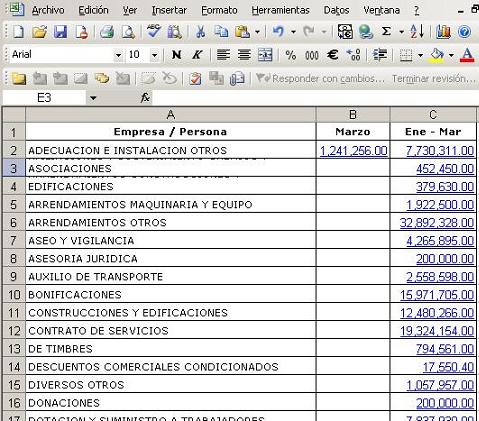Screen dimensions: 479x421
Task: Cut selection with the scissors icon
Action: coord(200,32)
